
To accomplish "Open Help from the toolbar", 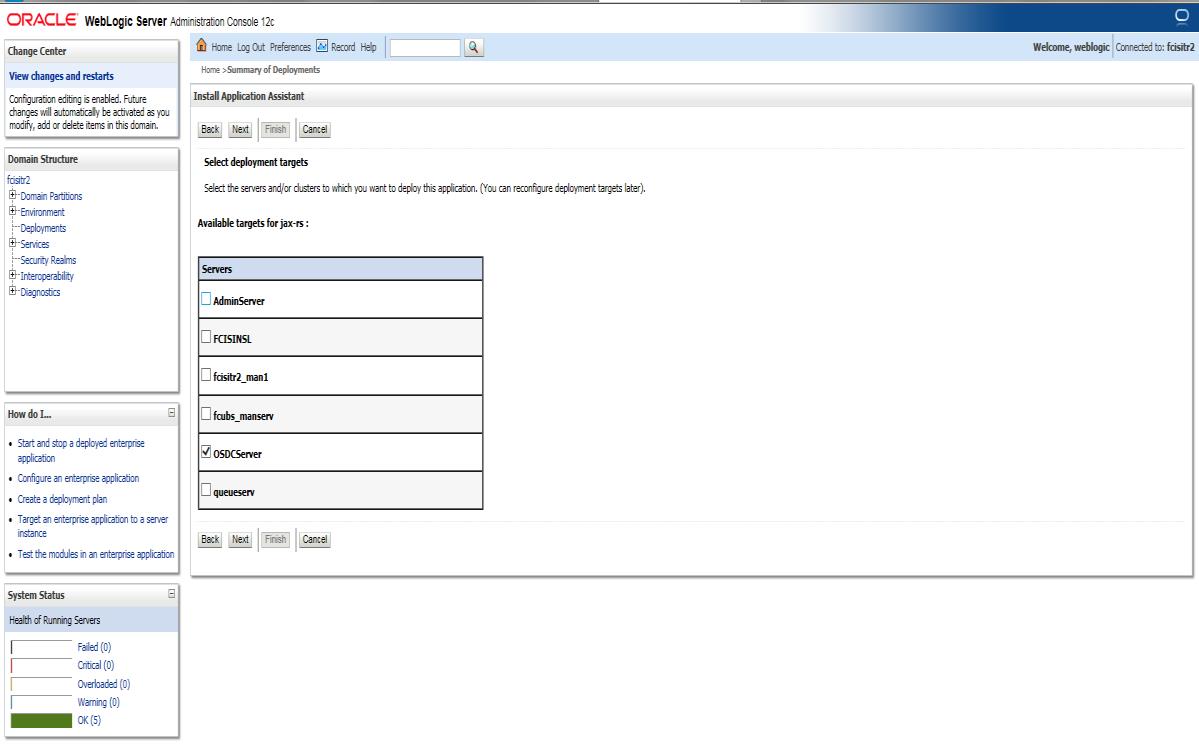I will pyautogui.click(x=369, y=47).
